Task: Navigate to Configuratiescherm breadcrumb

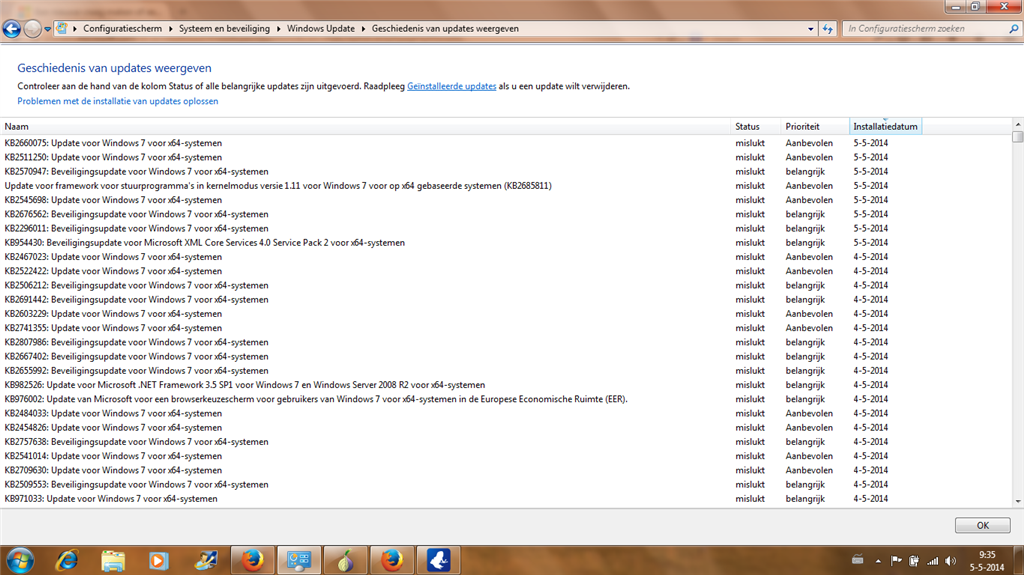Action: pos(122,29)
